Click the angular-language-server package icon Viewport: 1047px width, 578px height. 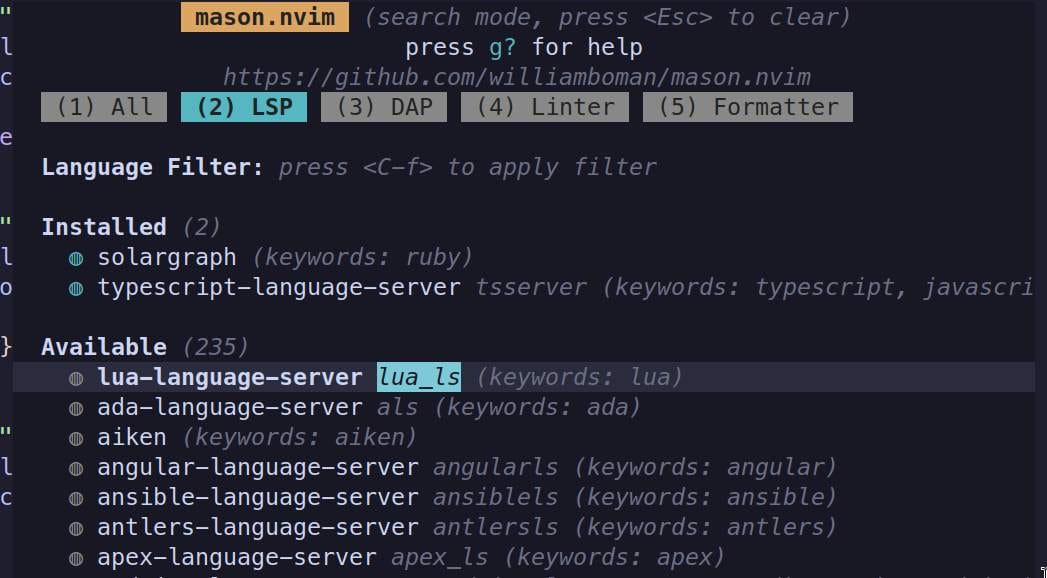(x=76, y=469)
